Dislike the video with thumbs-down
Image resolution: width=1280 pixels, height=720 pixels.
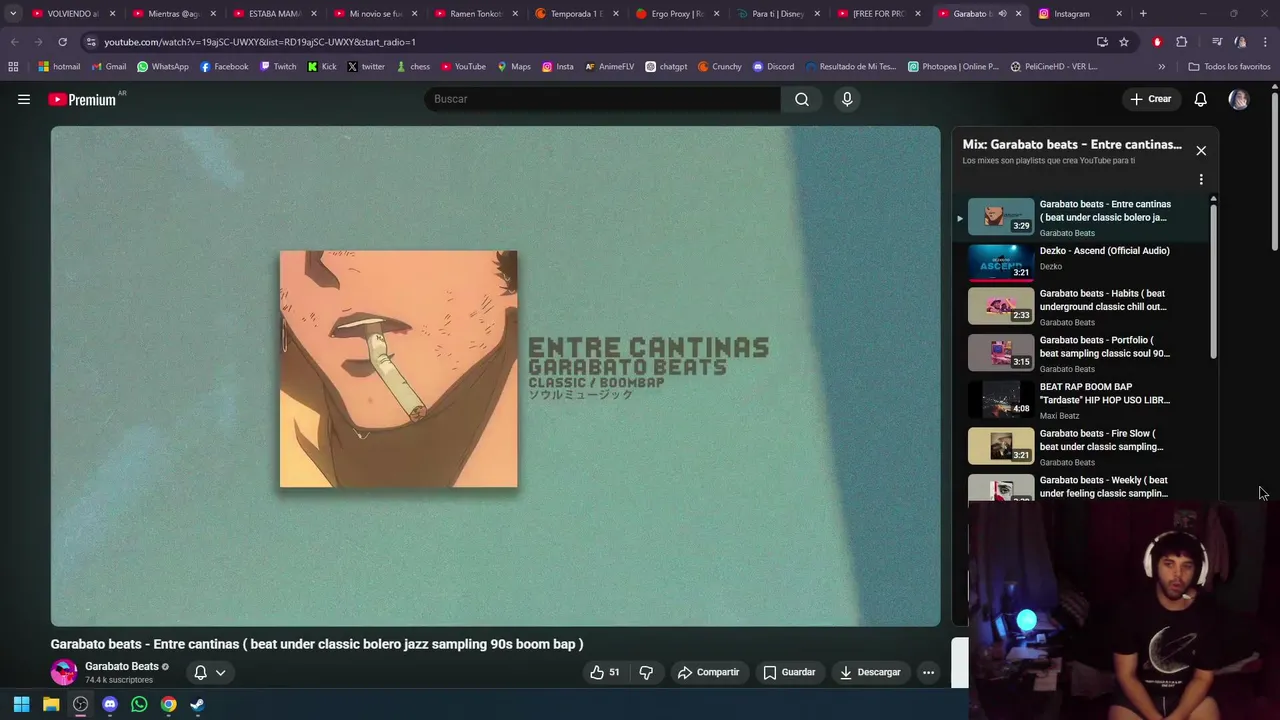[x=646, y=672]
